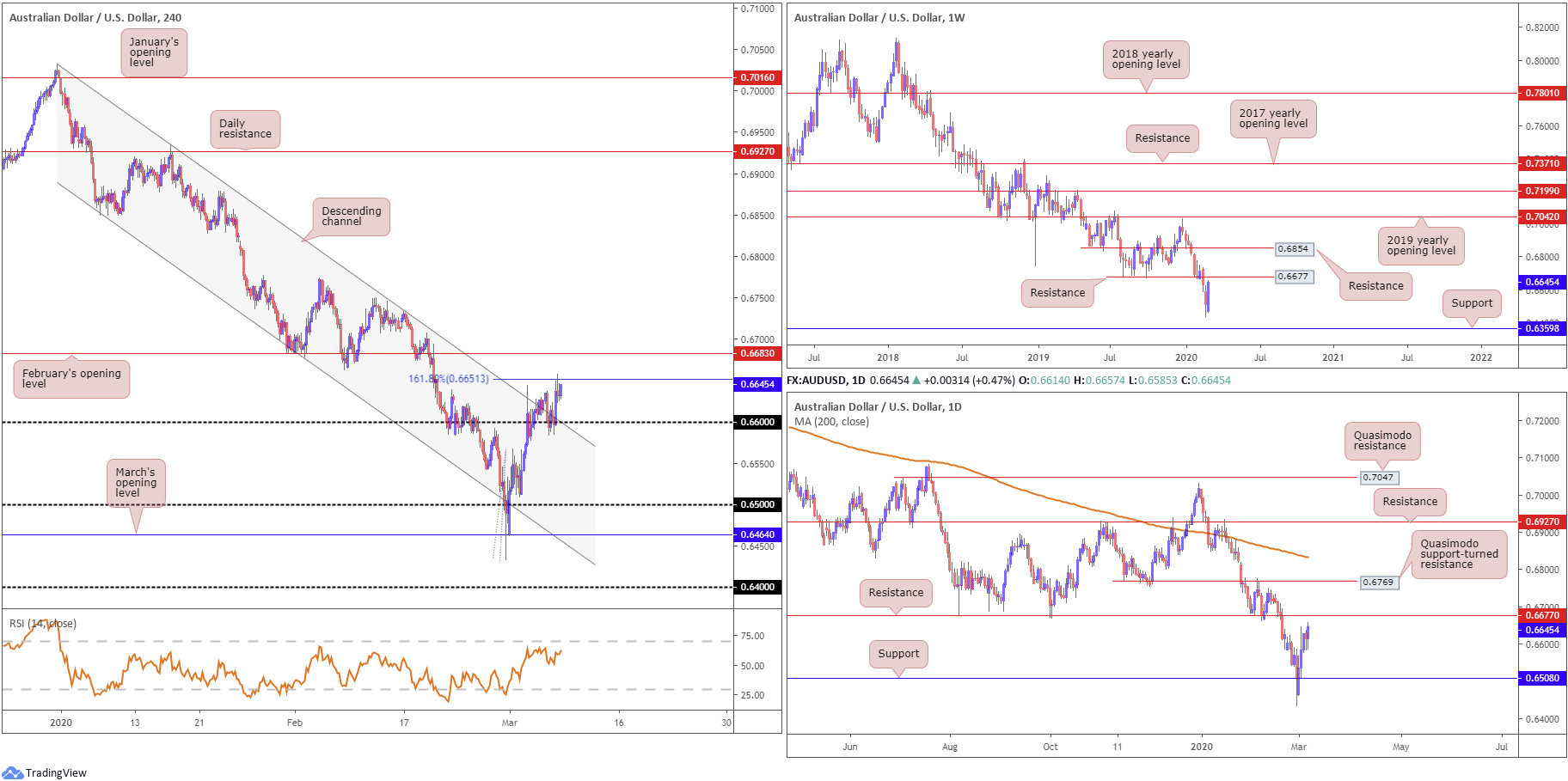Click the blue 0.66454 price tag on the 240 chart
This screenshot has height=781, width=1568.
[x=757, y=384]
